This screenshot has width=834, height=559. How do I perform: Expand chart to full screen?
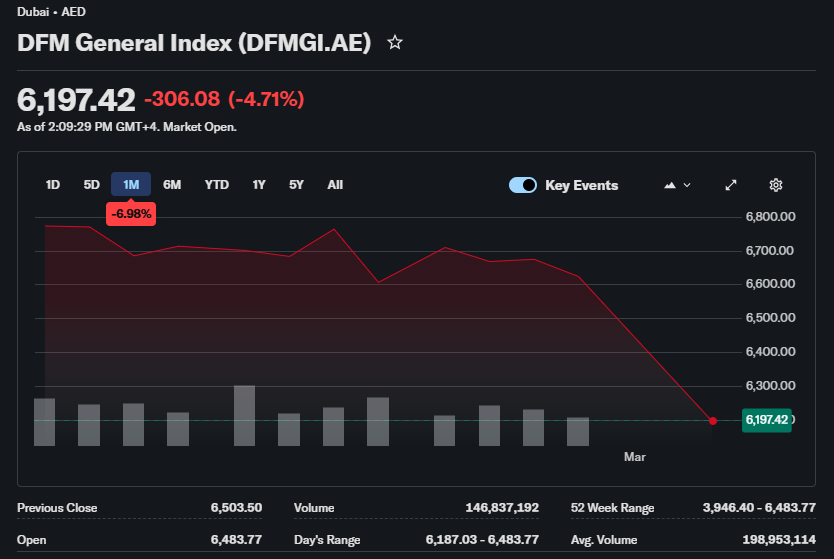[x=731, y=185]
